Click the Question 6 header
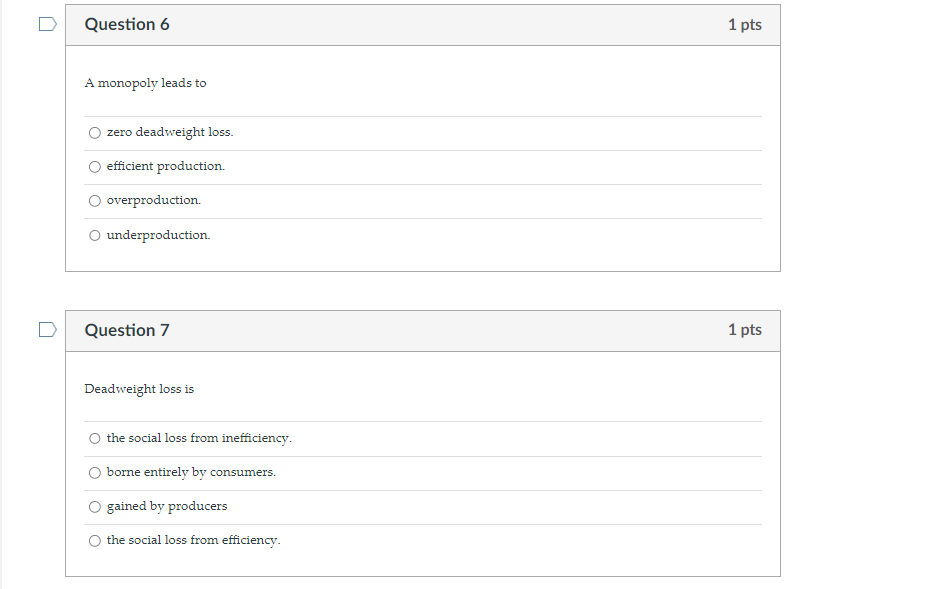 127,24
